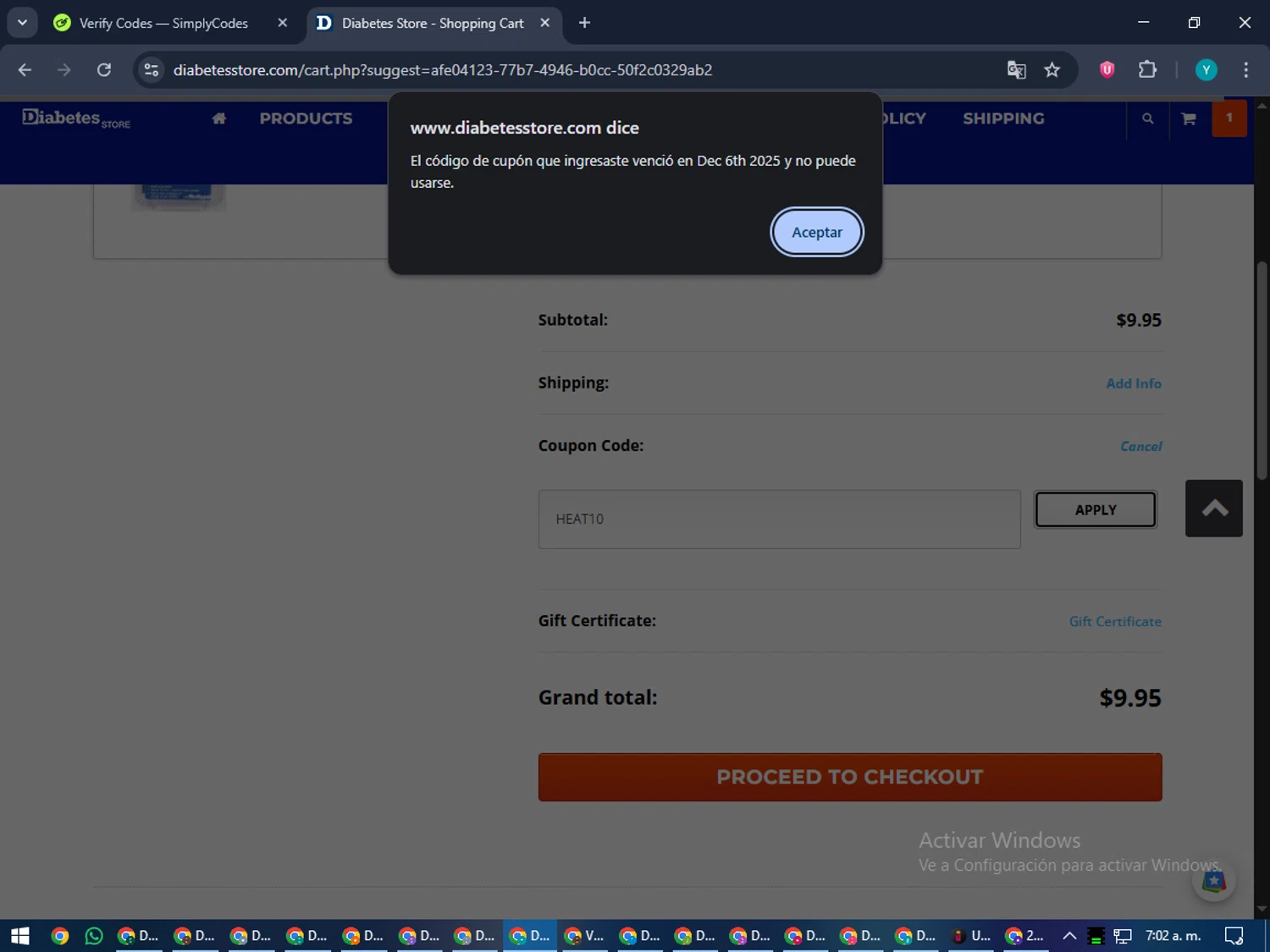Switch to the 2... Chrome taskbar window
The image size is (1270, 952).
click(1025, 935)
